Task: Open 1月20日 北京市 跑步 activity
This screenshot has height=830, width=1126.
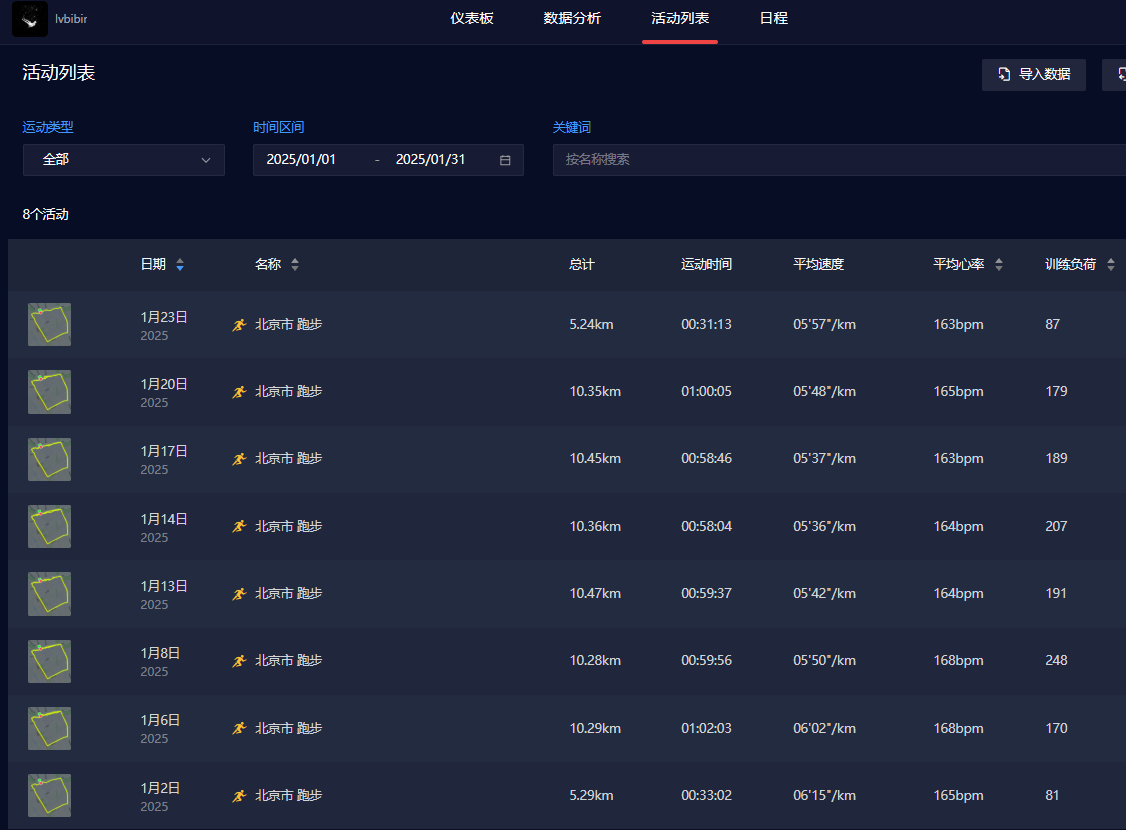Action: coord(289,392)
